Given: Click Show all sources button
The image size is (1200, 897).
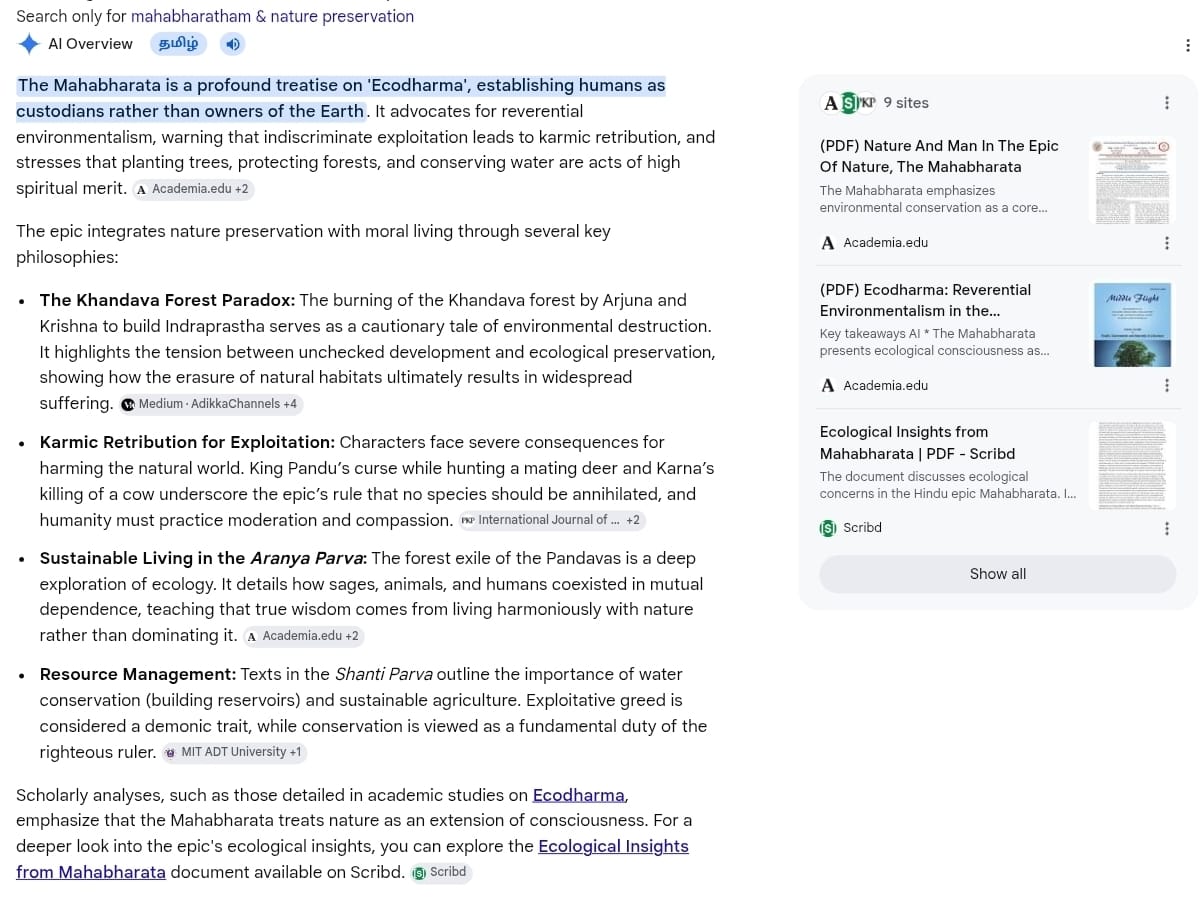Looking at the screenshot, I should (x=997, y=574).
